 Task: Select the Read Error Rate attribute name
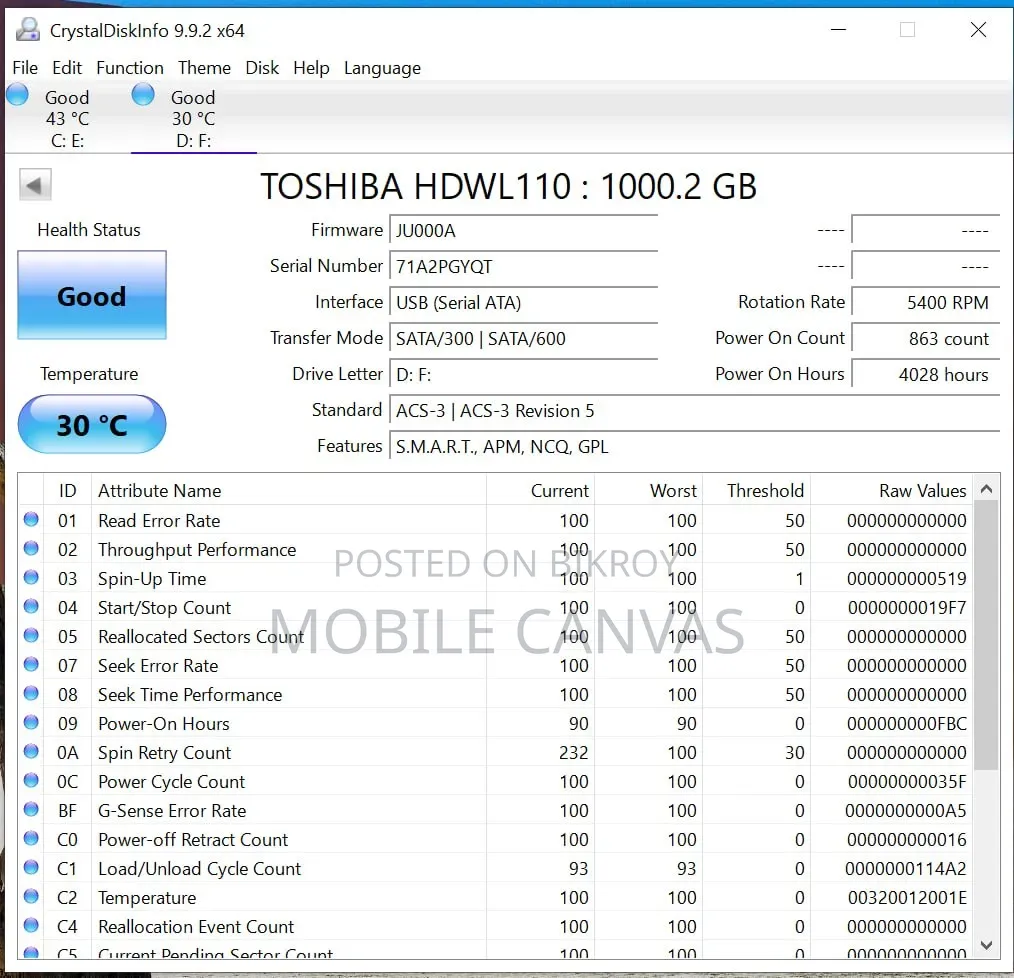point(159,521)
